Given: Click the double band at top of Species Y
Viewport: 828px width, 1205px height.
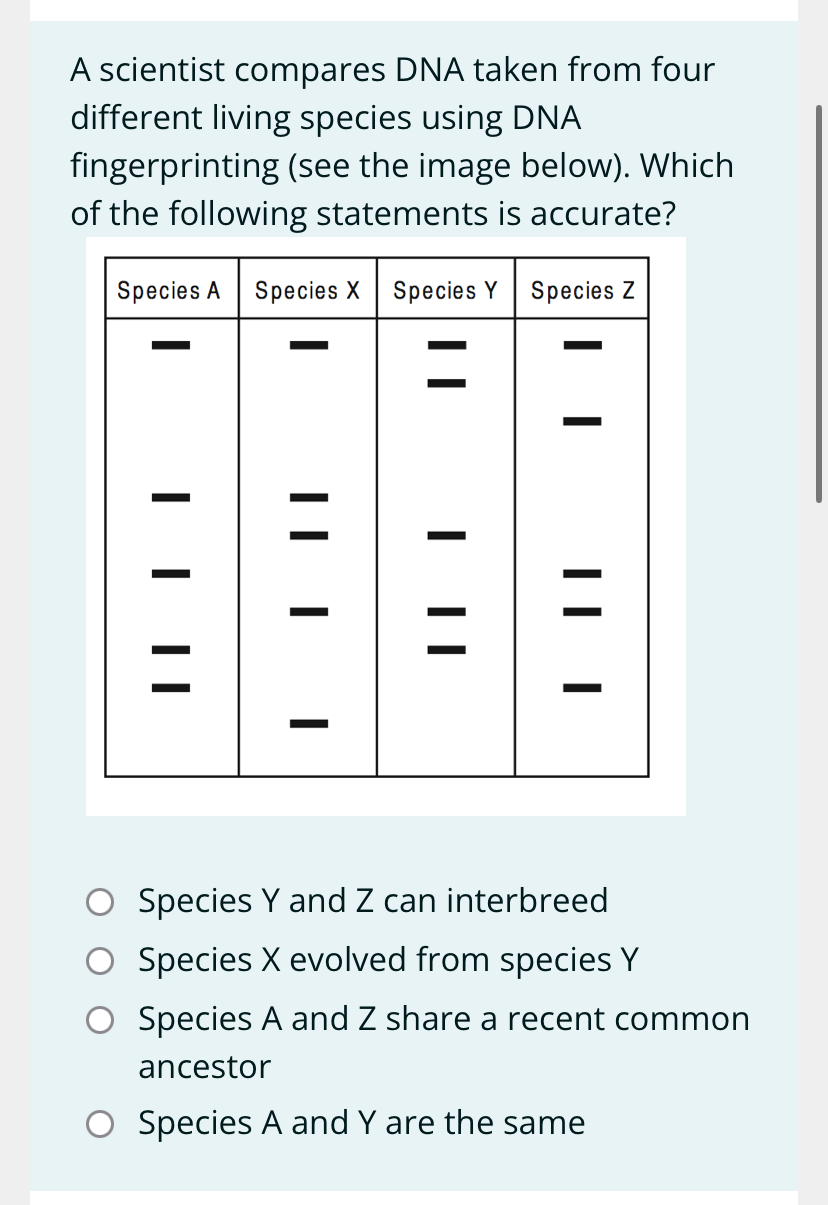Looking at the screenshot, I should pos(446,365).
